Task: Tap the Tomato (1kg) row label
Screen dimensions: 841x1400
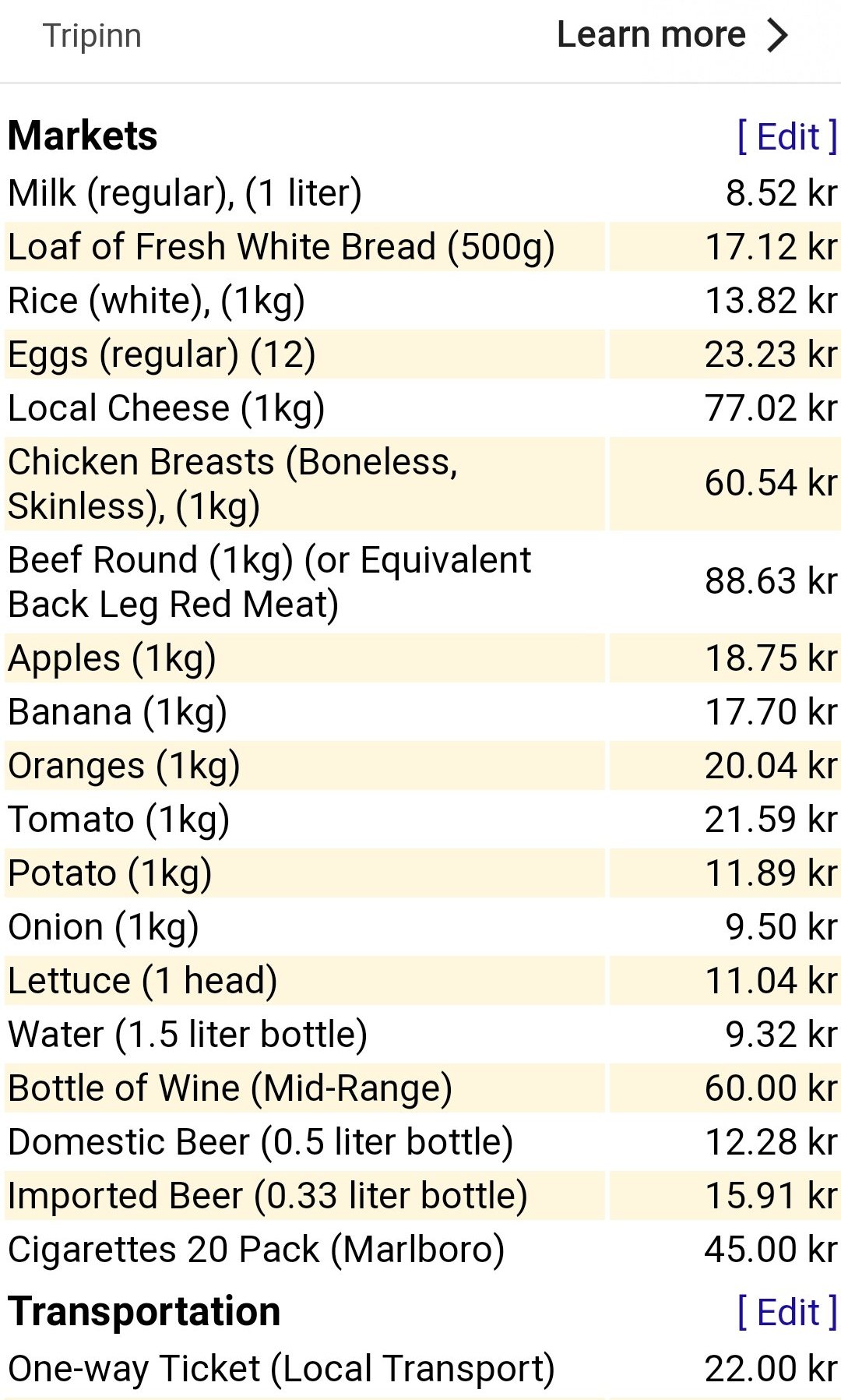Action: (x=119, y=820)
